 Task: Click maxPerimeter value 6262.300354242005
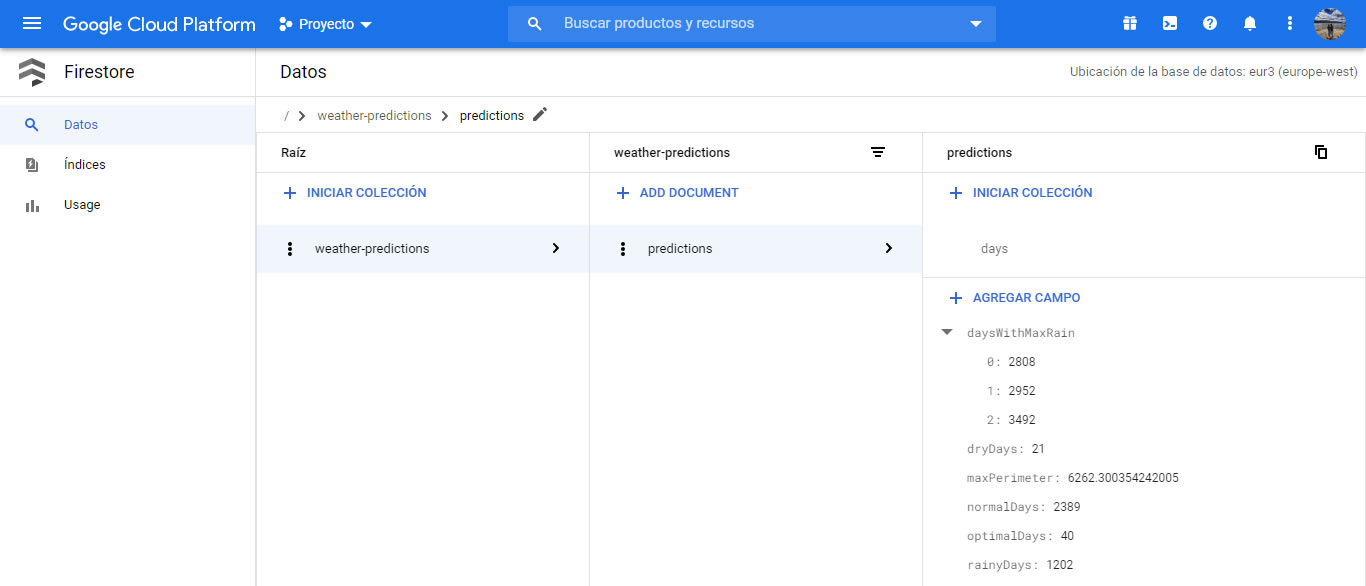[1123, 478]
